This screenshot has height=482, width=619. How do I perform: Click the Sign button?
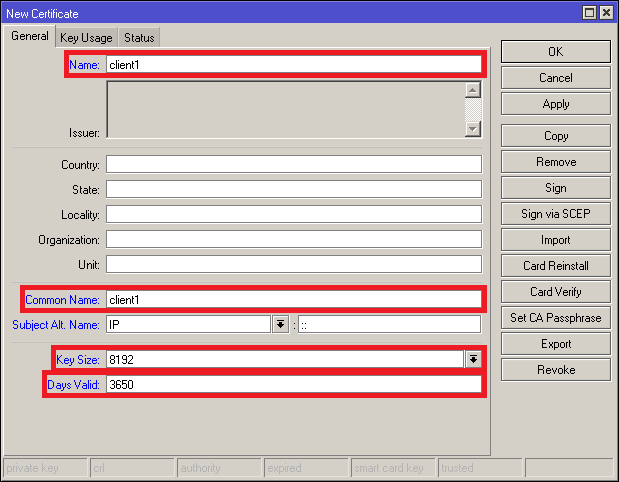coord(555,188)
